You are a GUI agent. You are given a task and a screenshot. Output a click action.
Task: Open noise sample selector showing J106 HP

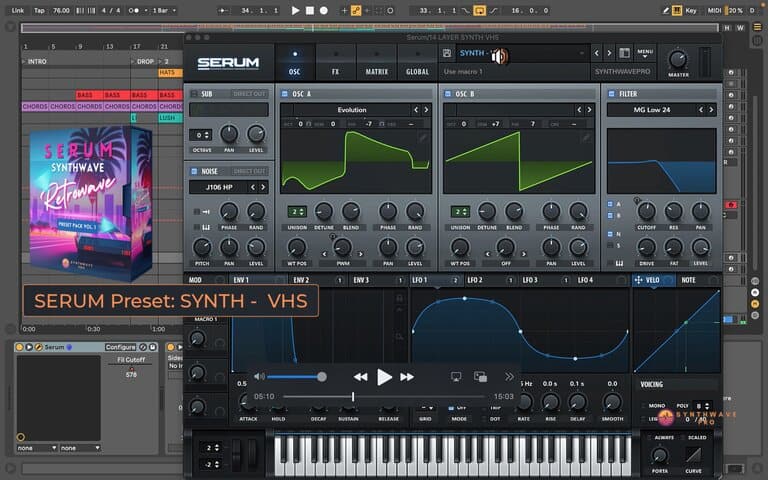(x=218, y=187)
